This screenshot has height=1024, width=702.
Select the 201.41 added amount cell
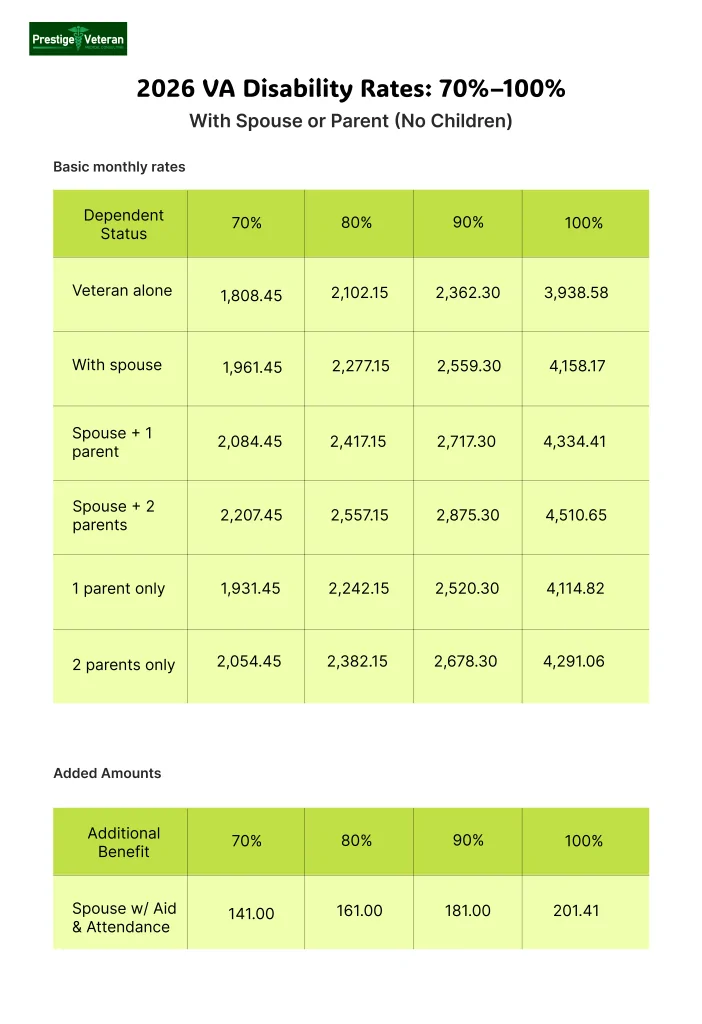[576, 910]
